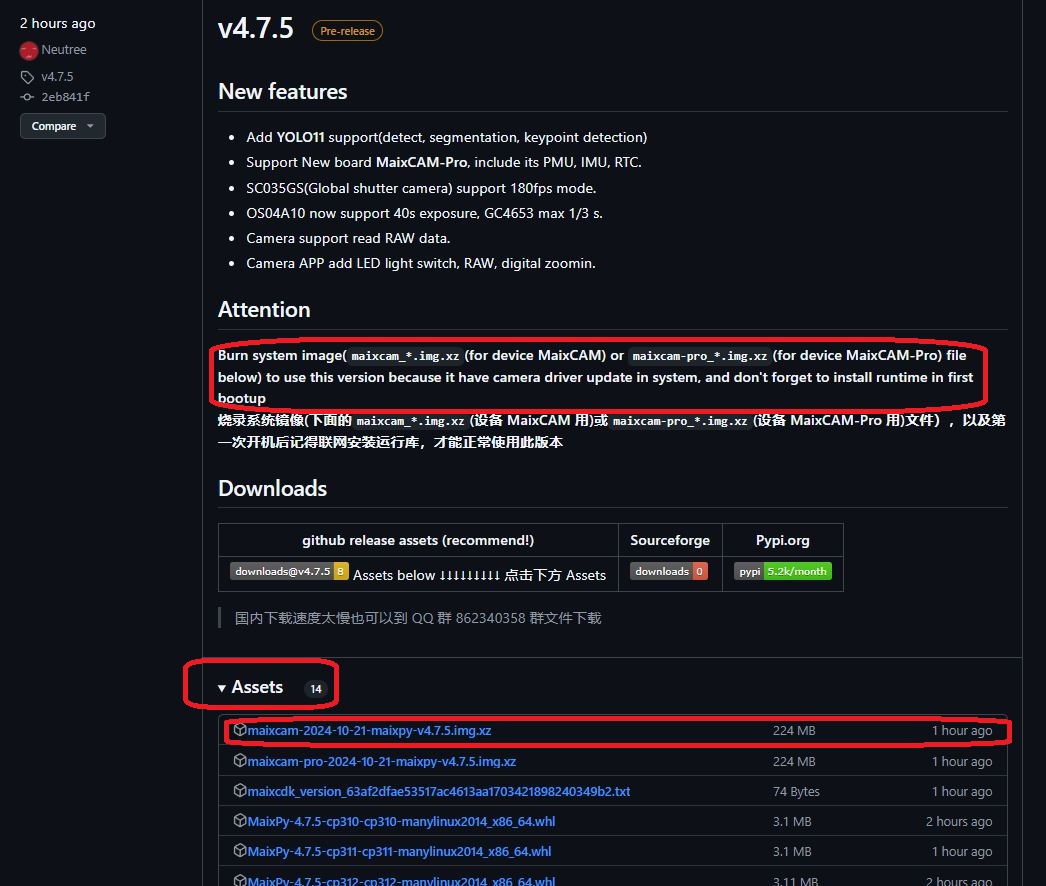The width and height of the screenshot is (1046, 886).
Task: Open the v4.7.5 tag link
Action: click(57, 77)
